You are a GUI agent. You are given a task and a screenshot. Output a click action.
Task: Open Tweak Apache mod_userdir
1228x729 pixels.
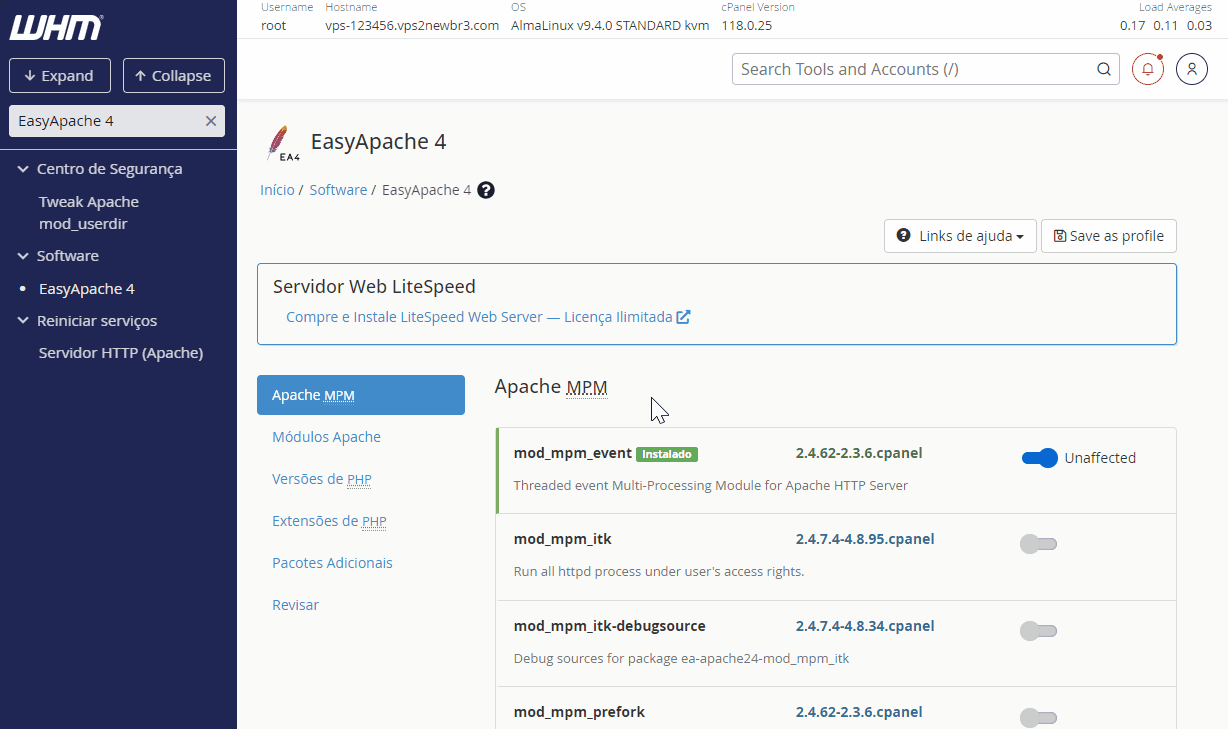click(89, 213)
